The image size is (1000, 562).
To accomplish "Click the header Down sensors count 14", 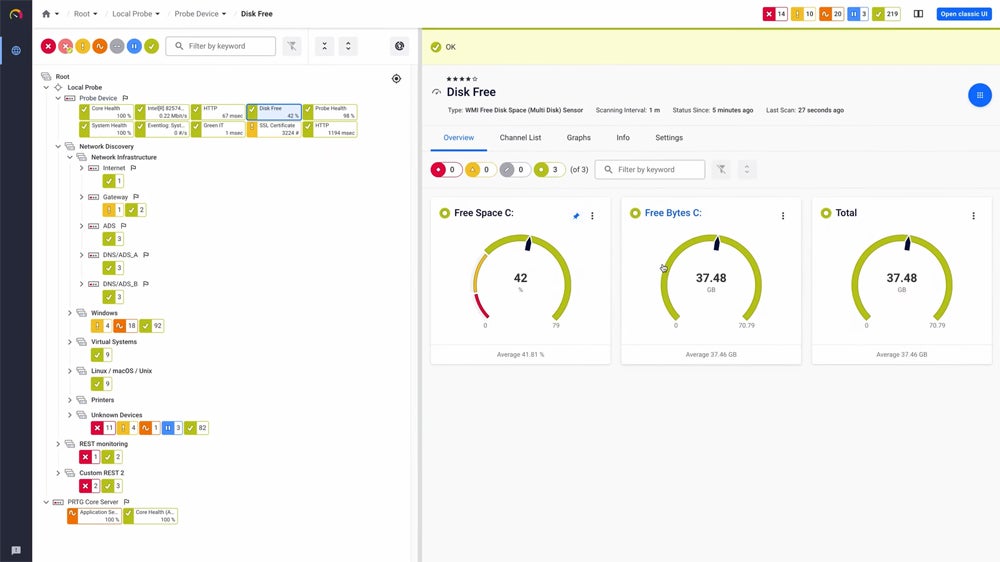I will pyautogui.click(x=775, y=13).
